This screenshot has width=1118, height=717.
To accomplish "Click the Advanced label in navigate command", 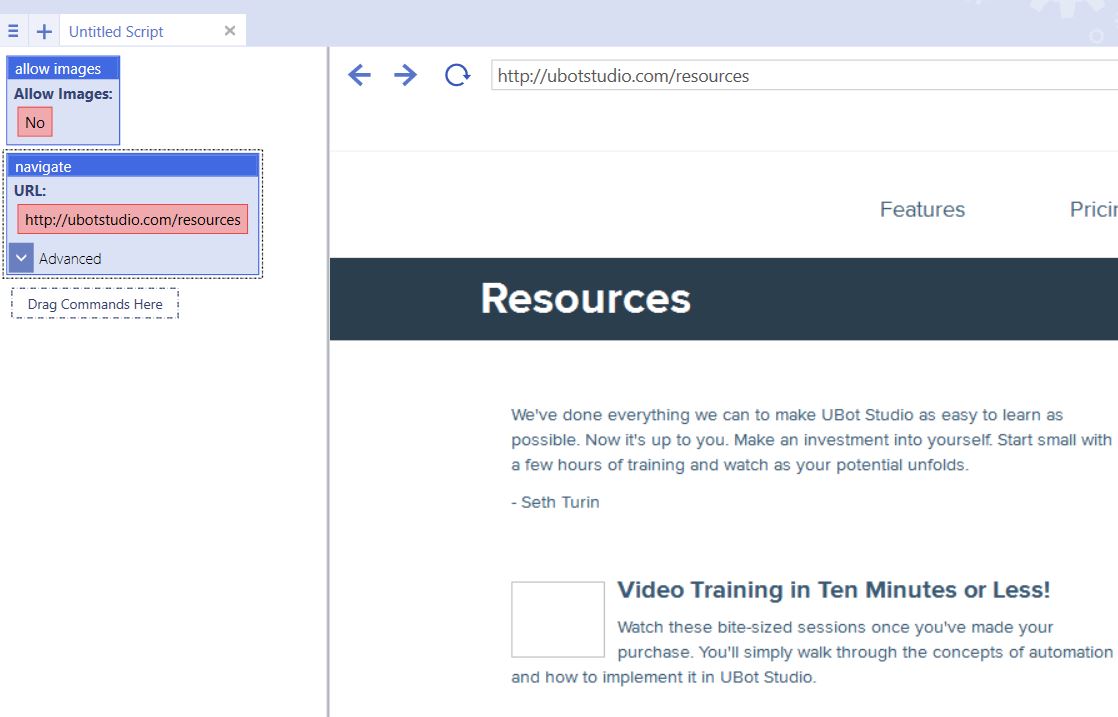I will pos(70,259).
